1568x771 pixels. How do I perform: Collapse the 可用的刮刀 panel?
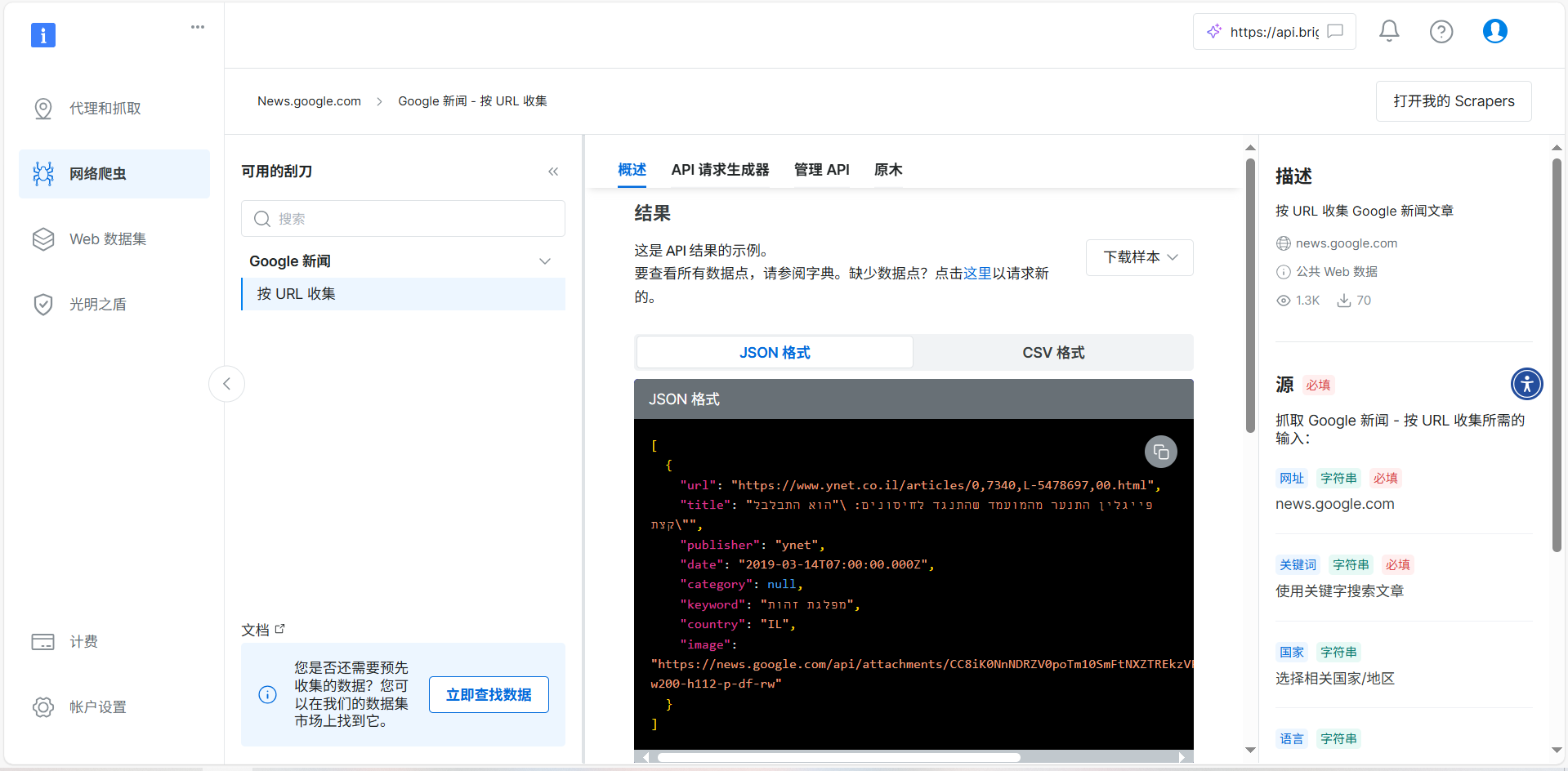point(553,172)
